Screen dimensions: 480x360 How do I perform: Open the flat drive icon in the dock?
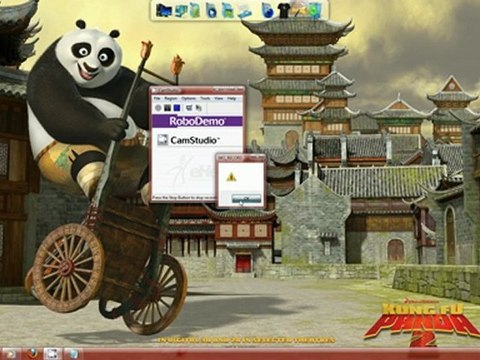click(x=245, y=12)
